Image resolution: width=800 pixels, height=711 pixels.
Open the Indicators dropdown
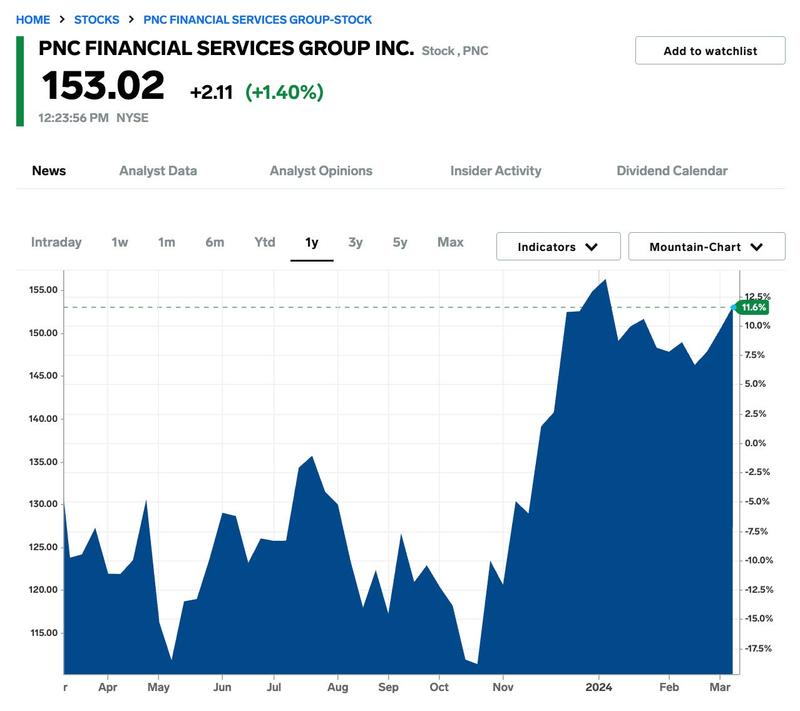558,247
